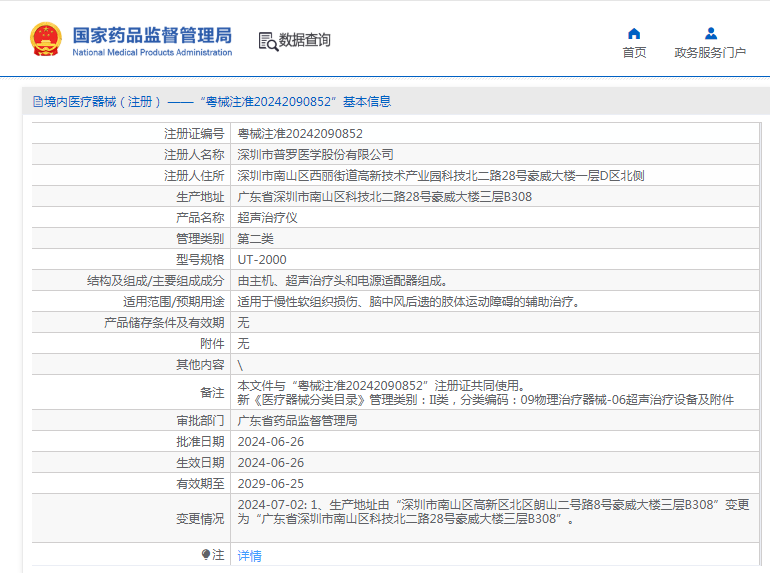The image size is (770, 573).
Task: Select registration number 粤械注准20242090852 cell
Action: pyautogui.click(x=300, y=134)
